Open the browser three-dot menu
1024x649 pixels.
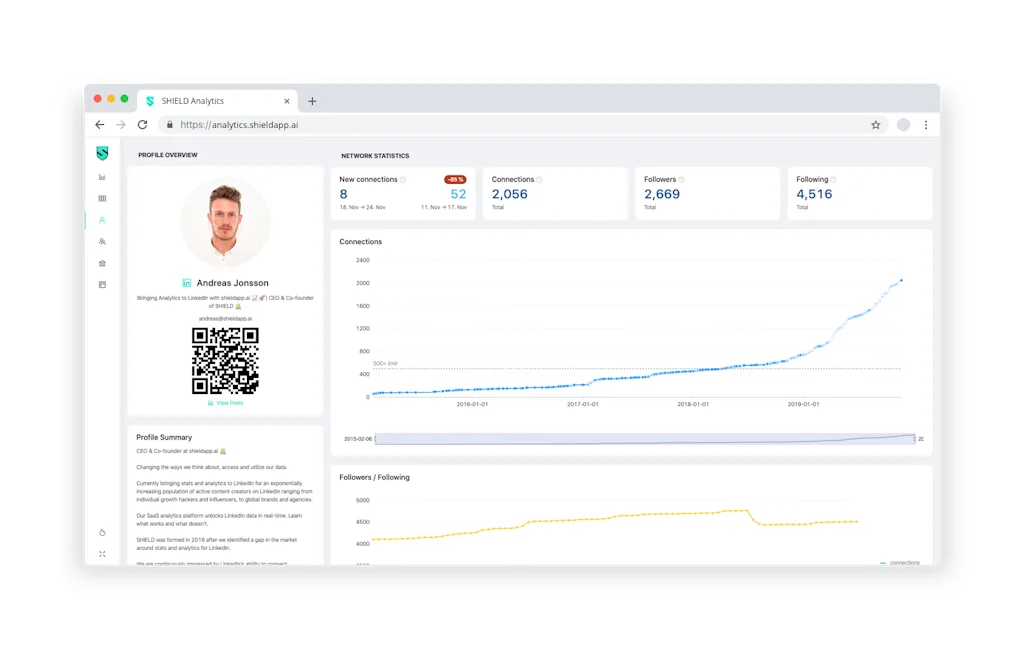(926, 125)
